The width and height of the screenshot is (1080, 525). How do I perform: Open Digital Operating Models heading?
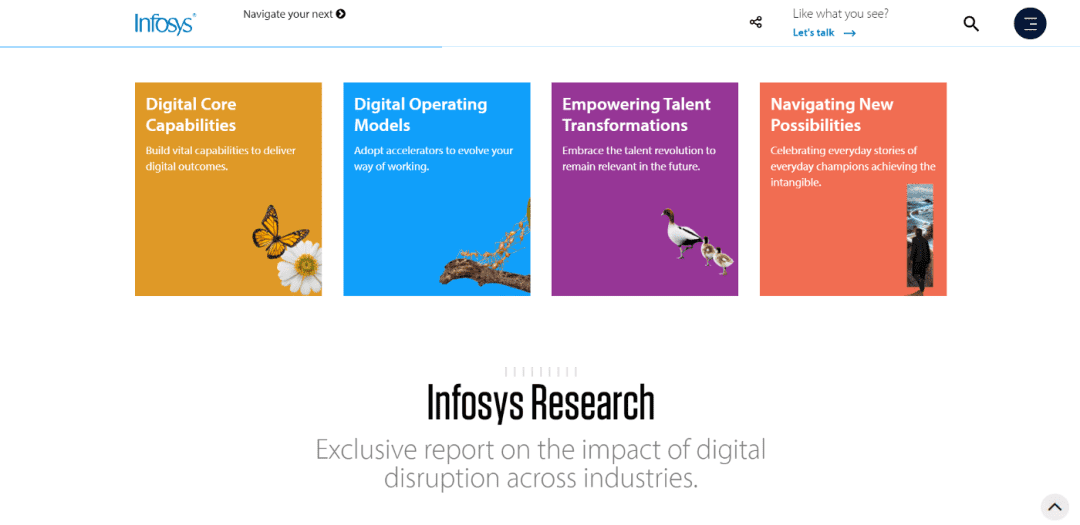tap(420, 114)
